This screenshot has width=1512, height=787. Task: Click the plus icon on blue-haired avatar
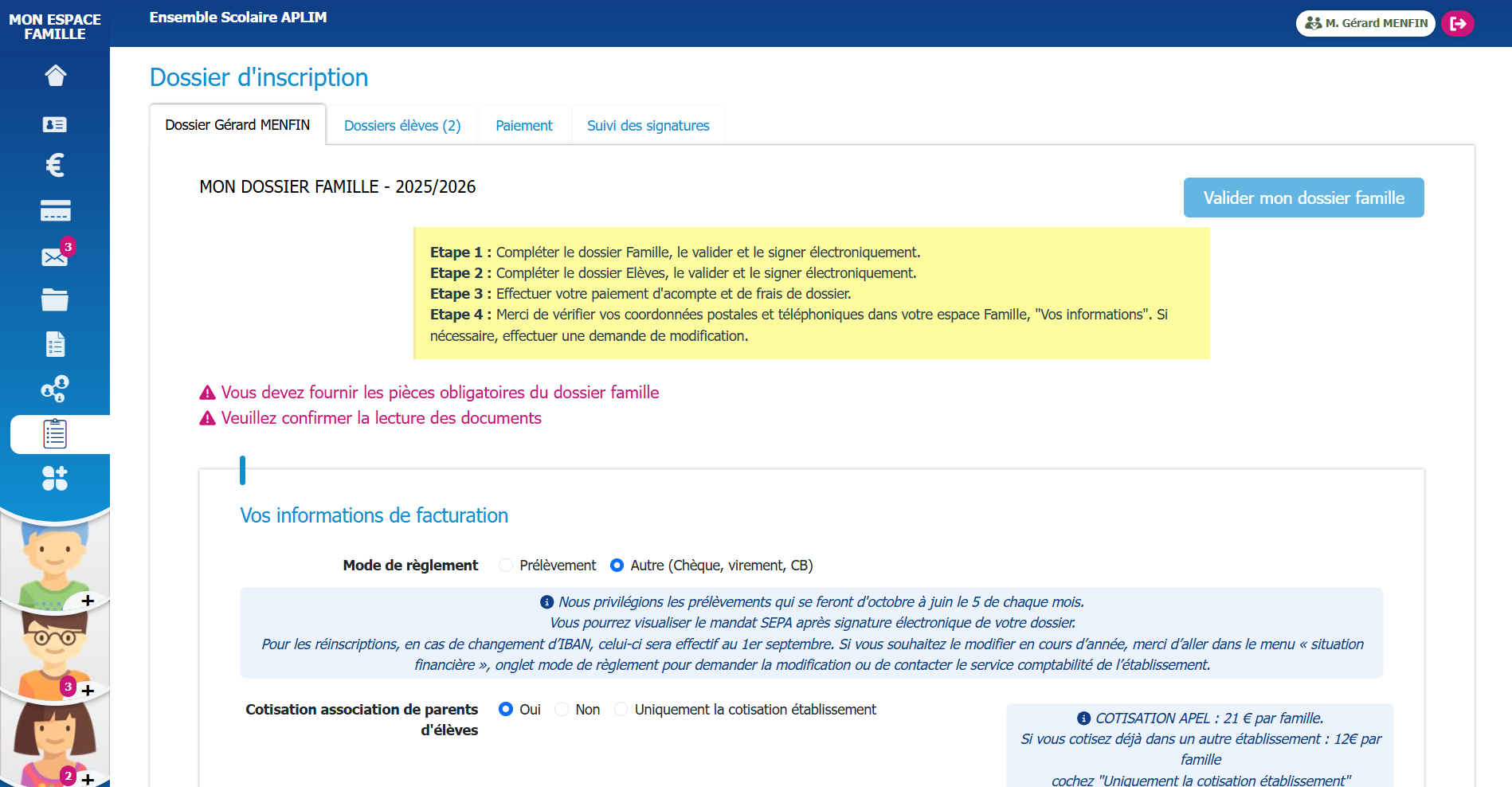88,601
